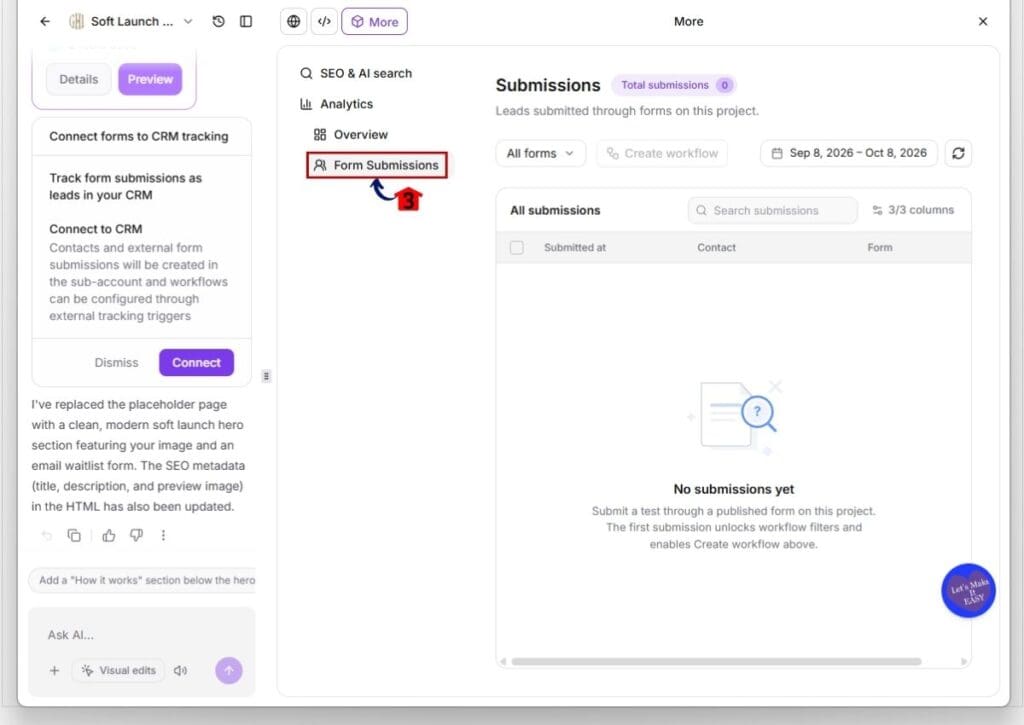Click the More tab button

coord(375,22)
